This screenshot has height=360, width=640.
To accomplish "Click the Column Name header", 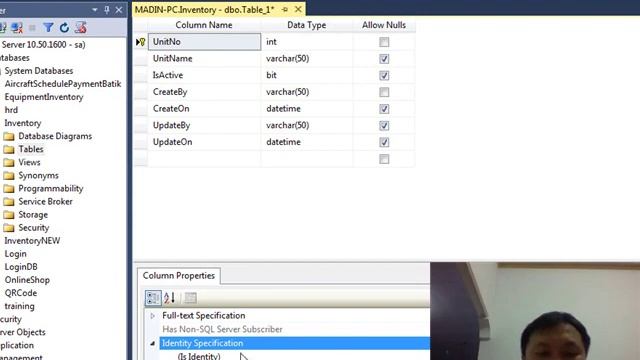I will pos(204,25).
